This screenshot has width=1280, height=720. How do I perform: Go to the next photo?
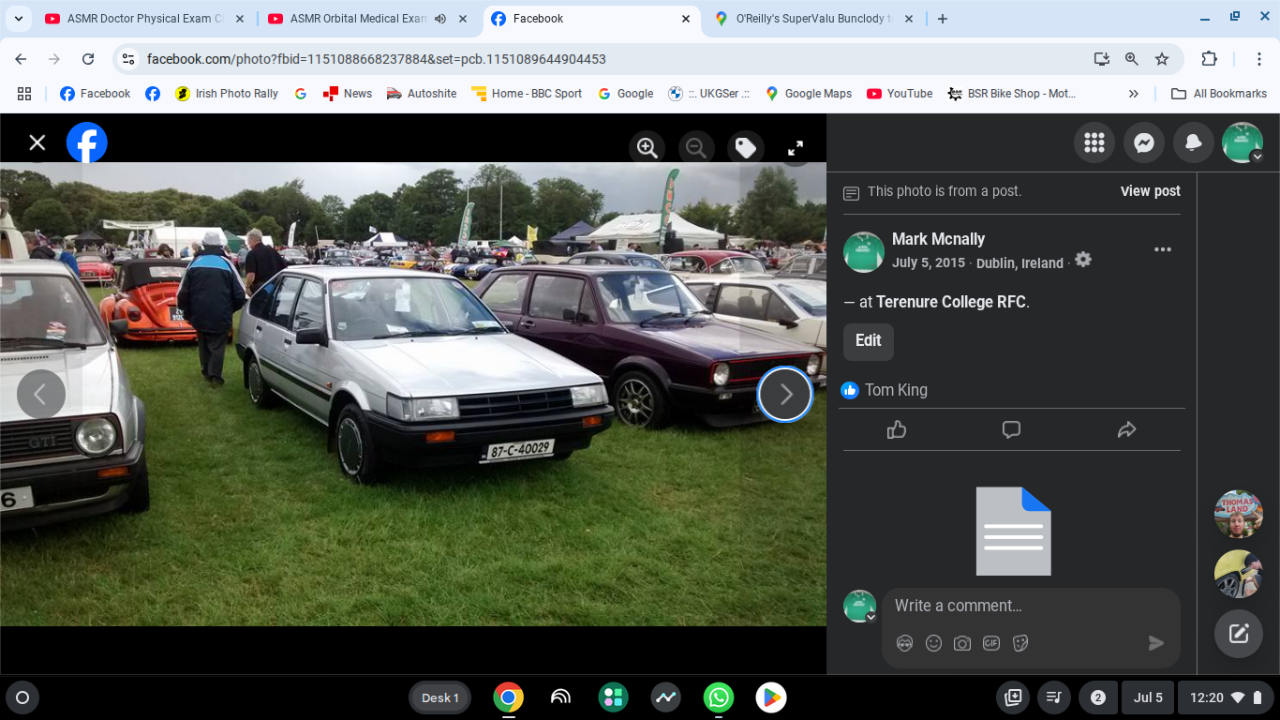click(x=785, y=395)
